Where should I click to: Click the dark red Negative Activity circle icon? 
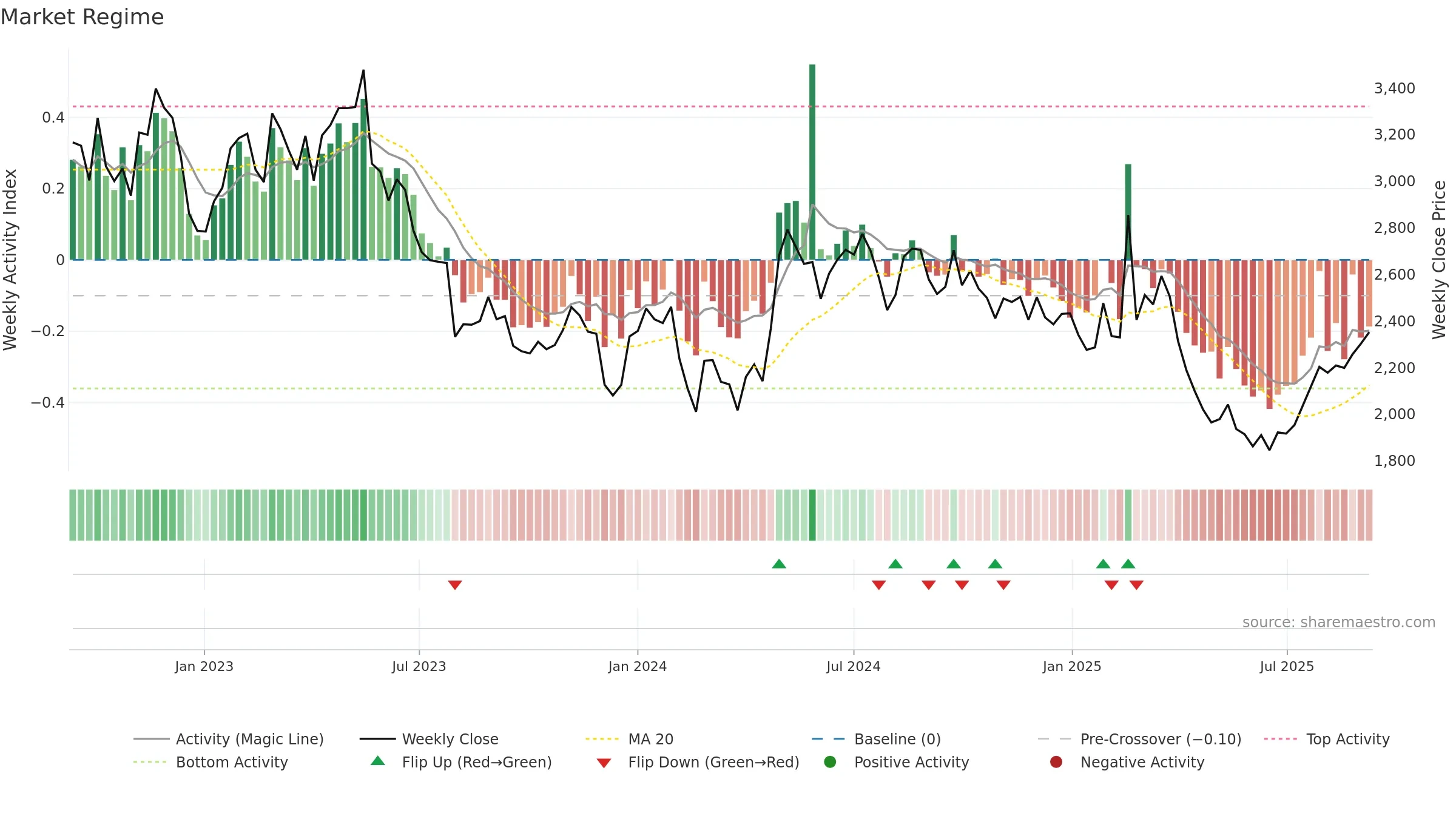1056,762
